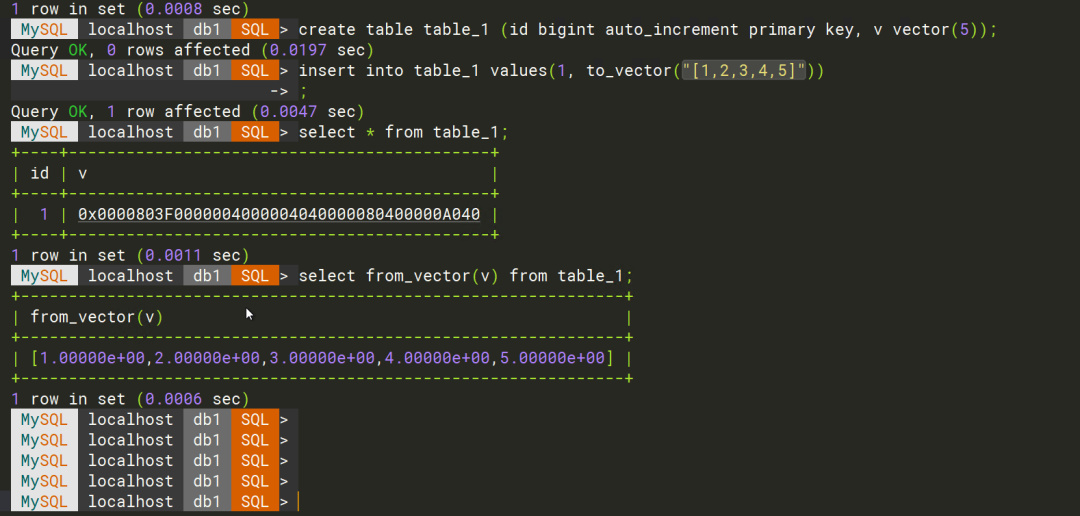This screenshot has height=516, width=1080.
Task: Click the db1 segment on the insert prompt
Action: coord(207,71)
